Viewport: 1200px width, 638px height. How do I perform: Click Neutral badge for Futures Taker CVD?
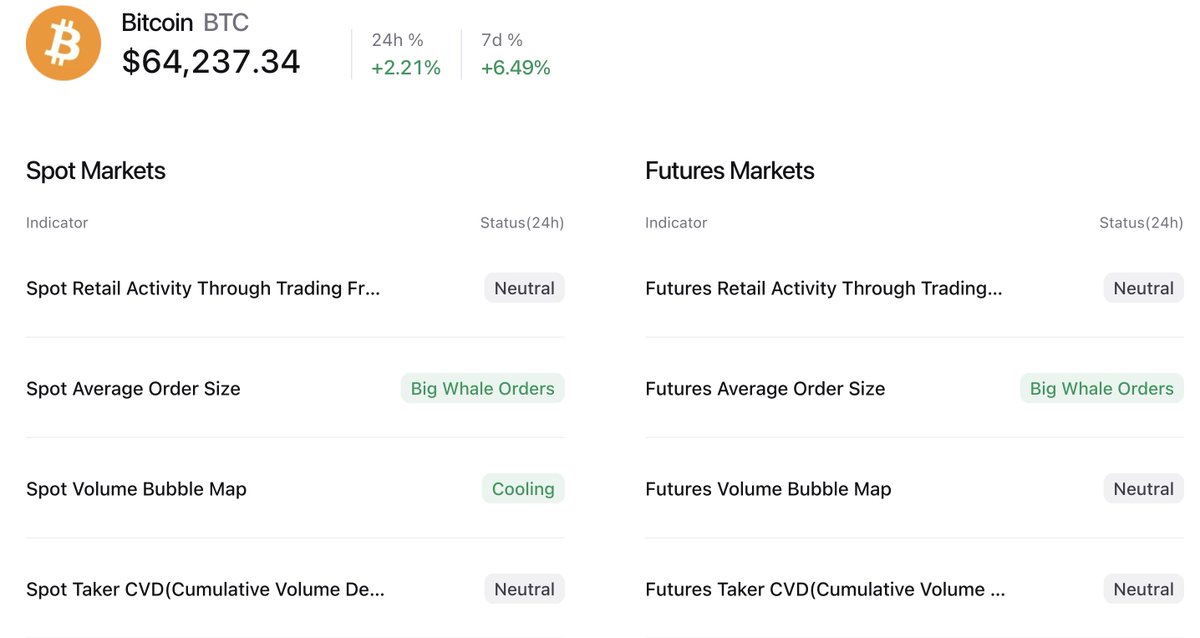coord(1144,589)
